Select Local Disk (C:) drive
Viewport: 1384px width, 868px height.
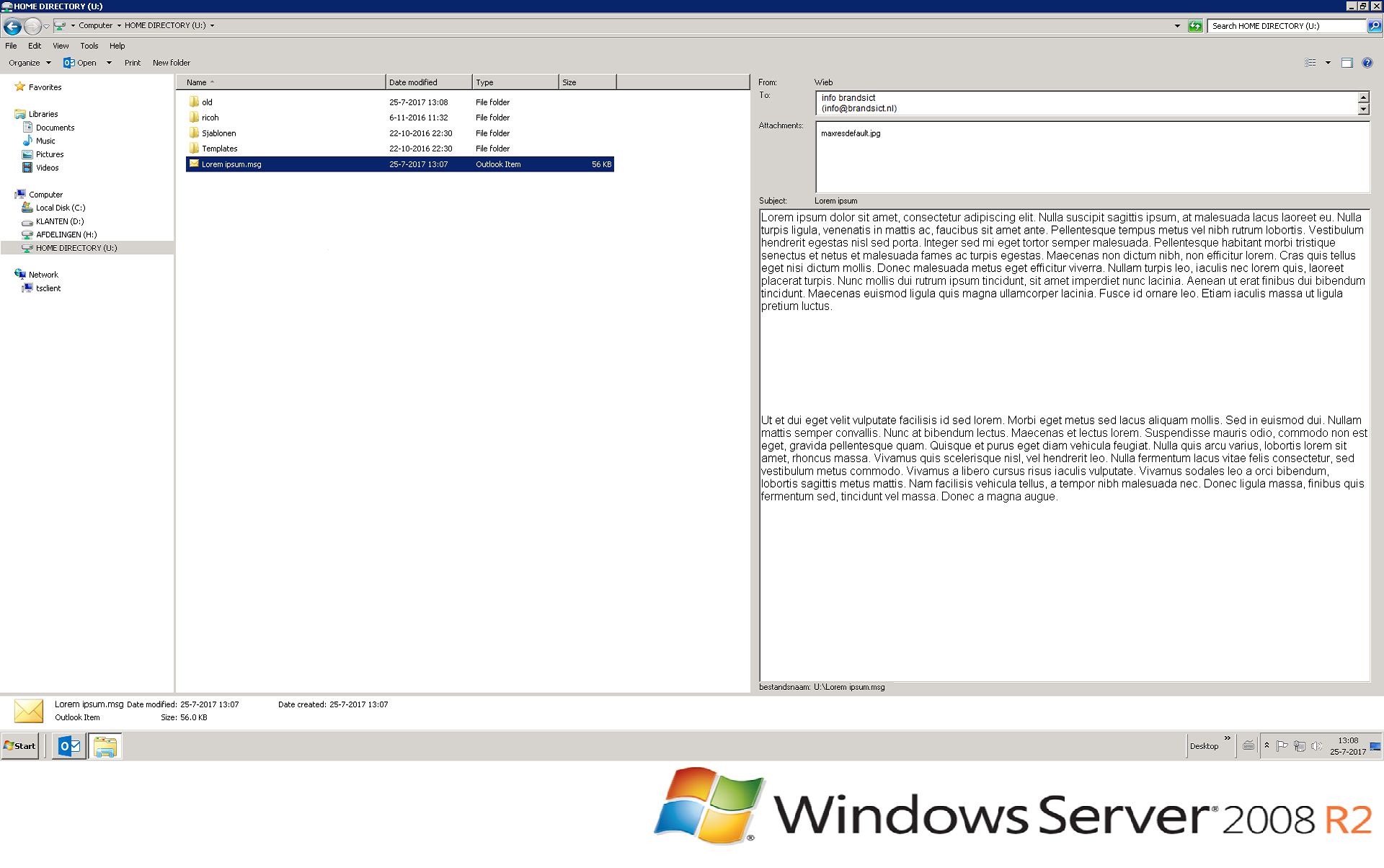coord(61,208)
